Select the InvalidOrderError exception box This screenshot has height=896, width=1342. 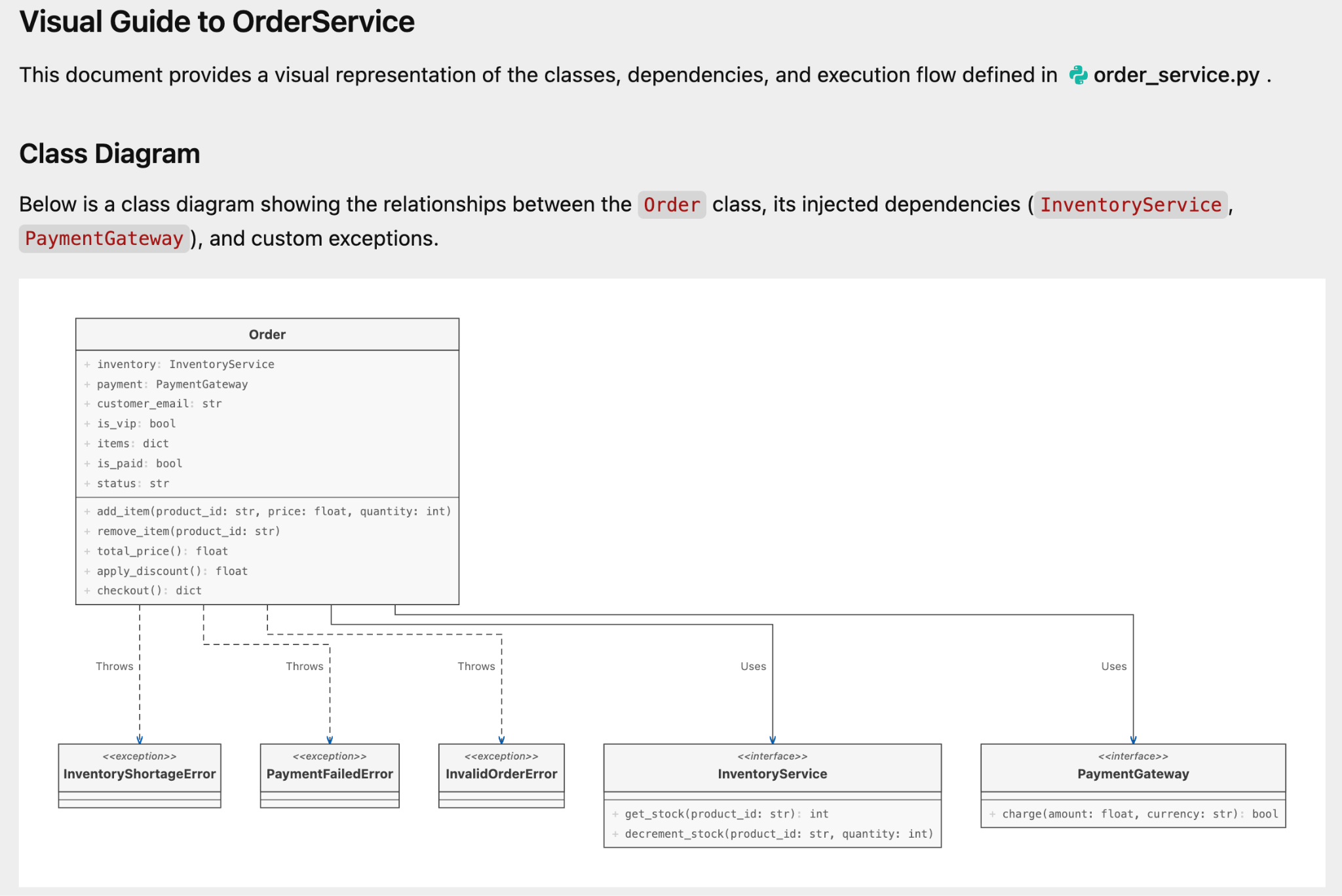[501, 775]
